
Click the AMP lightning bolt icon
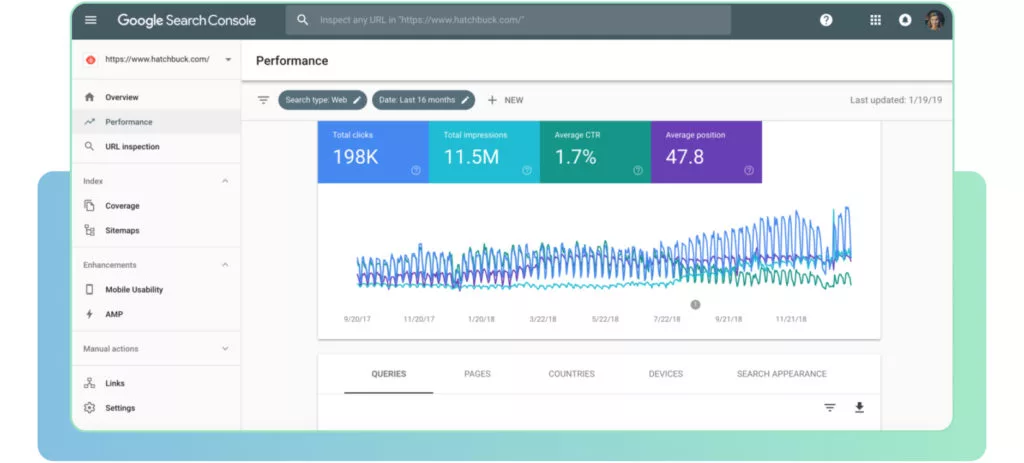[x=89, y=314]
